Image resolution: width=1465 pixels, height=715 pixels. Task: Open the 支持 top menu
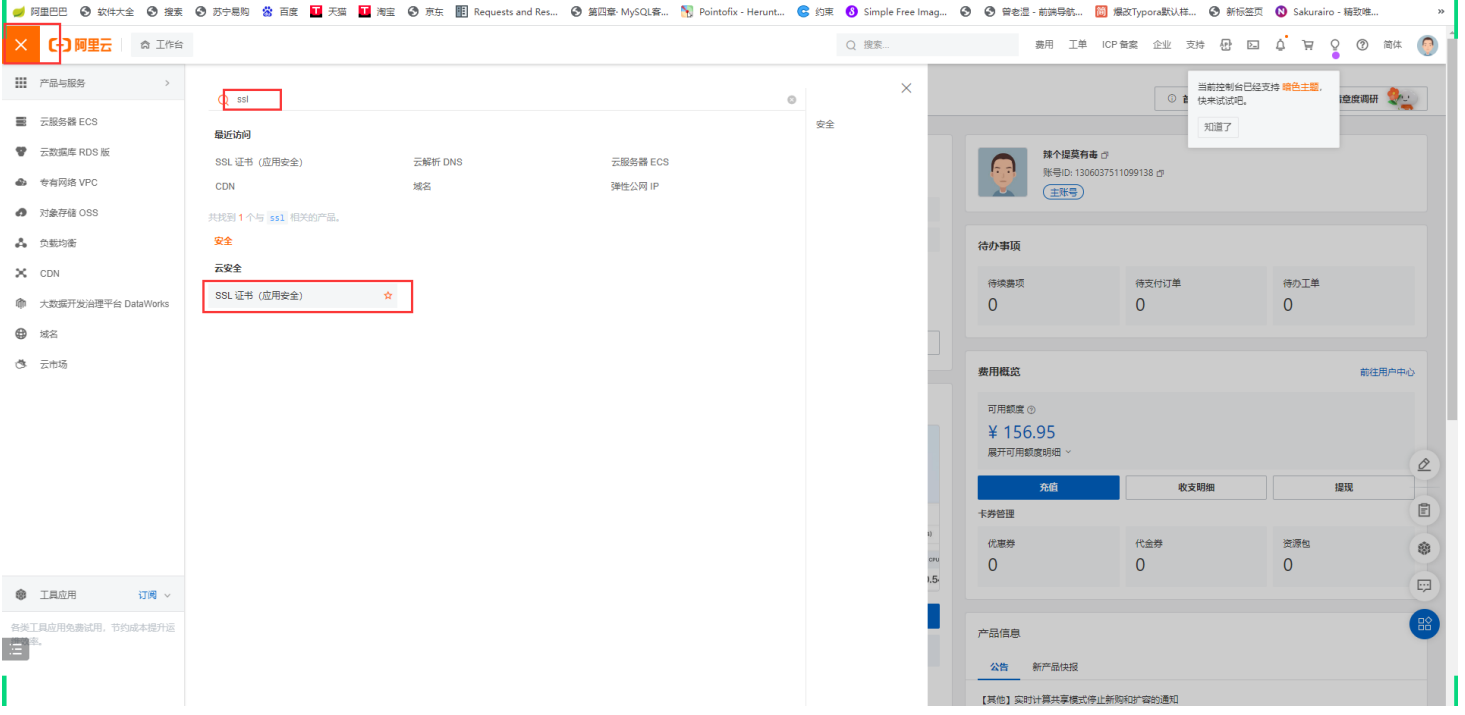[1195, 45]
